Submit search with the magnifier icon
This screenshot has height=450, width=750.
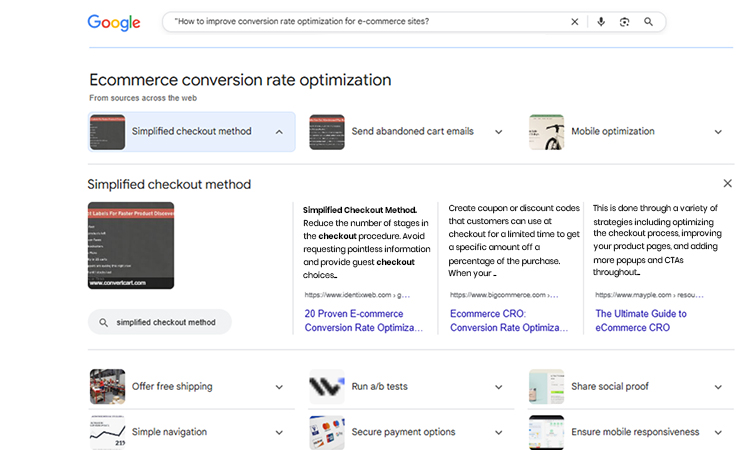coord(648,22)
